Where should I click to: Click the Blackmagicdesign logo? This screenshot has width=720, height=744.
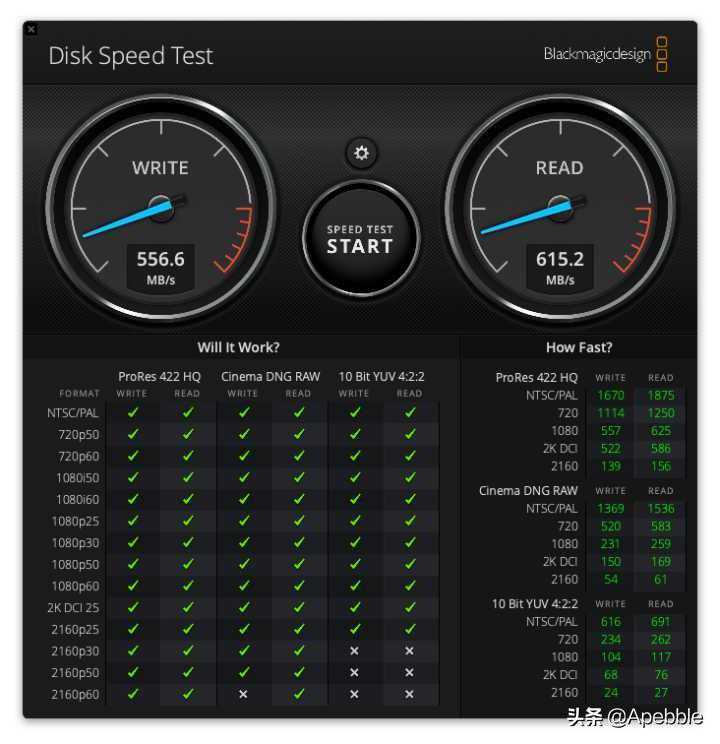[606, 54]
